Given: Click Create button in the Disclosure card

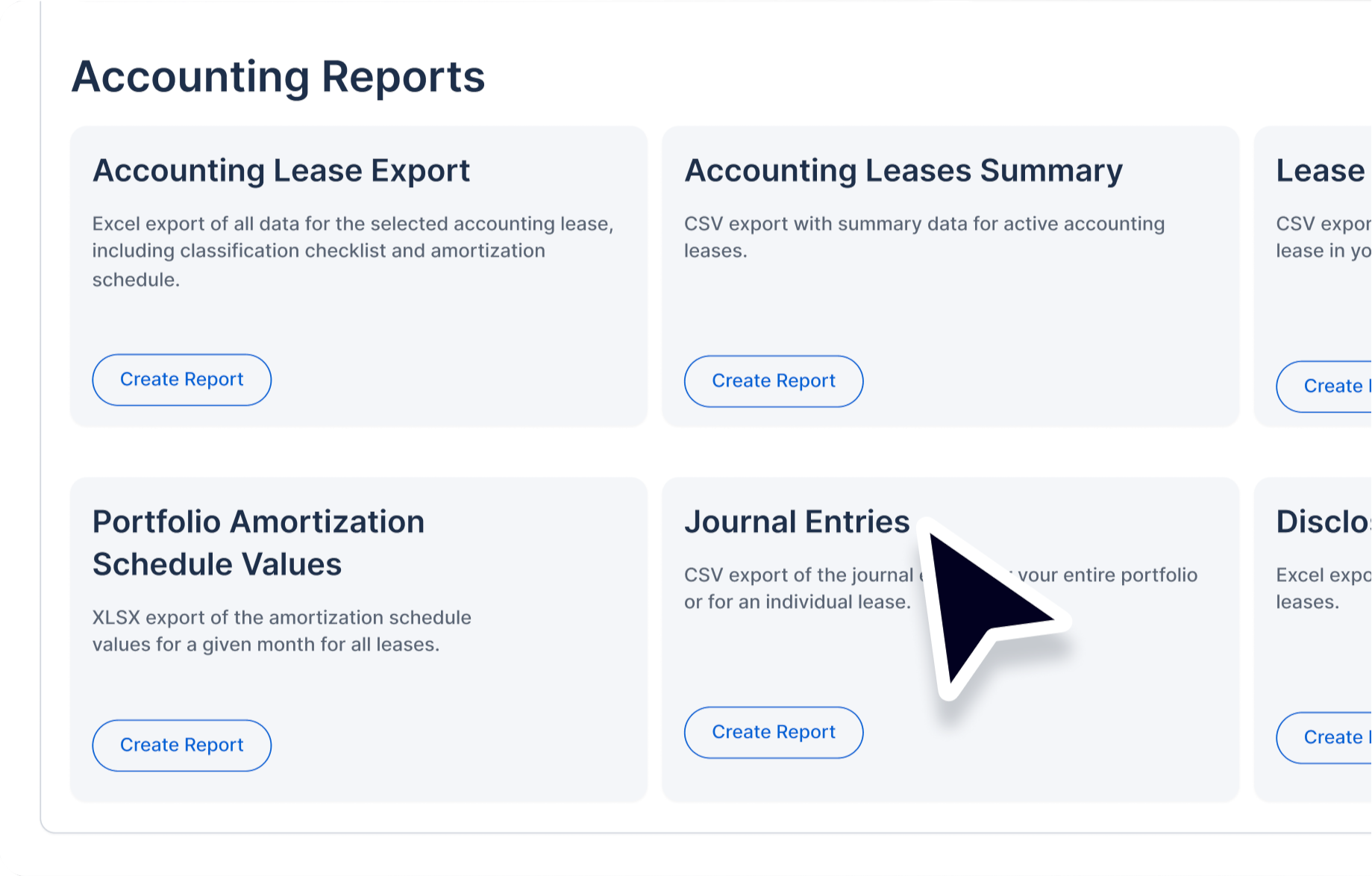Looking at the screenshot, I should [x=1325, y=738].
